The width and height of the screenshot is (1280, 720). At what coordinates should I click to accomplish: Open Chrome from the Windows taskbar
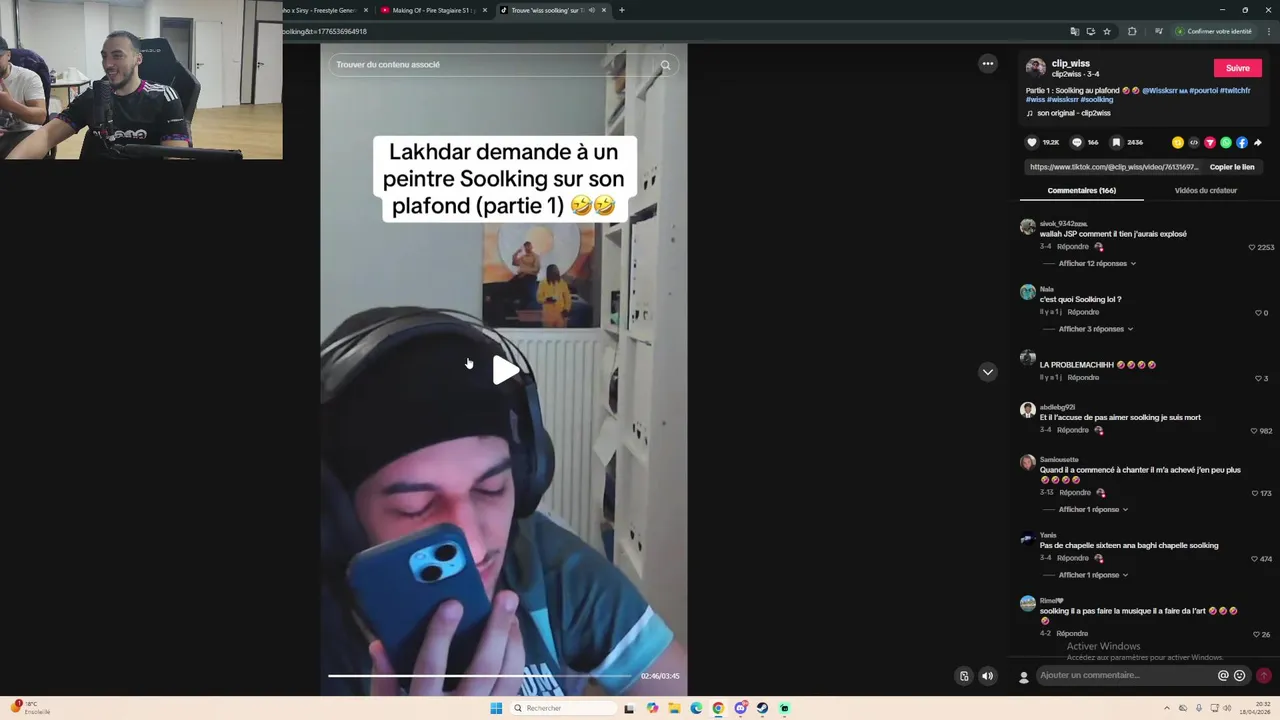[x=718, y=708]
